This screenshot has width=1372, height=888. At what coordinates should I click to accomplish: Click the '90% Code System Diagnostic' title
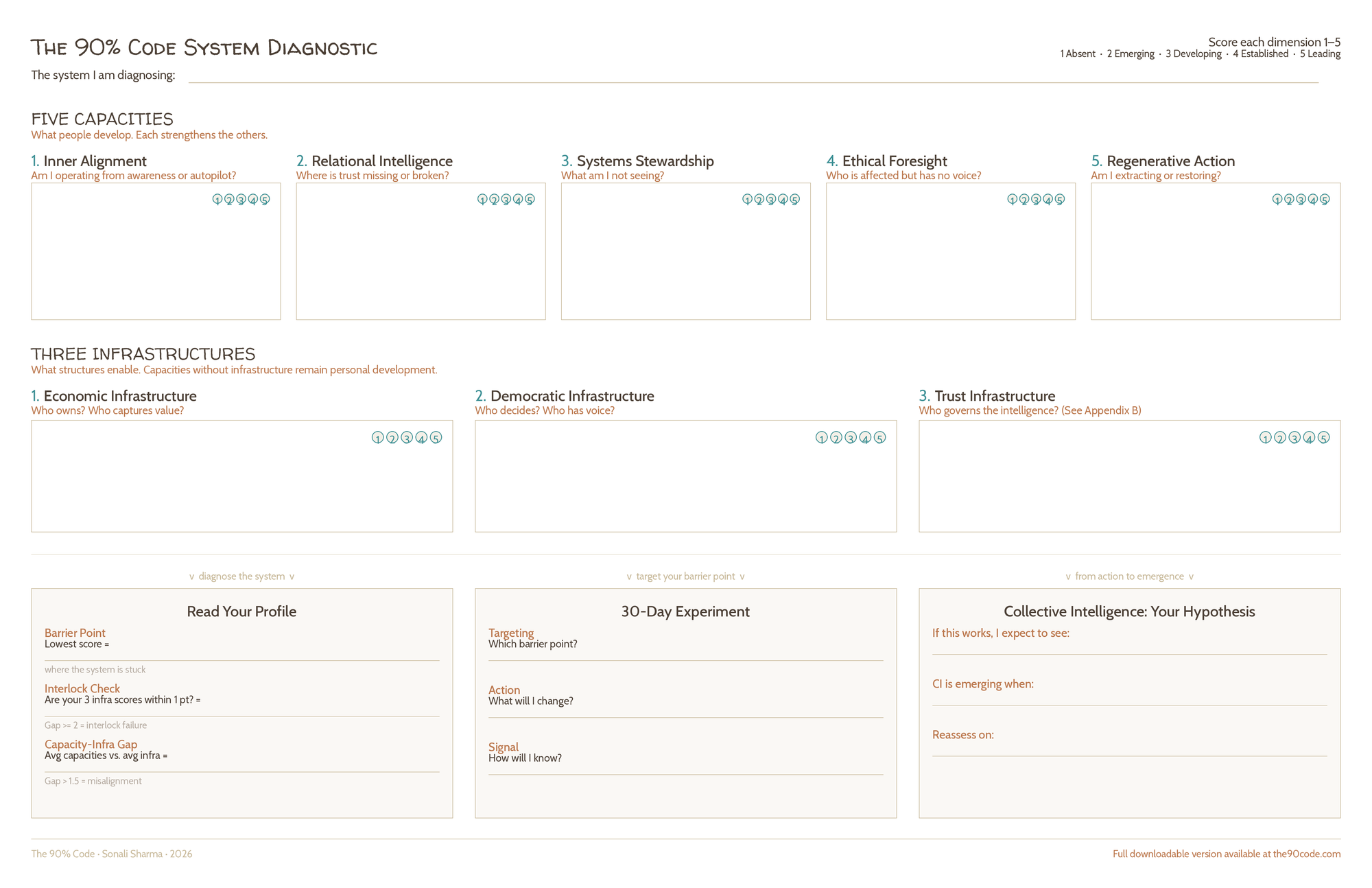[204, 48]
